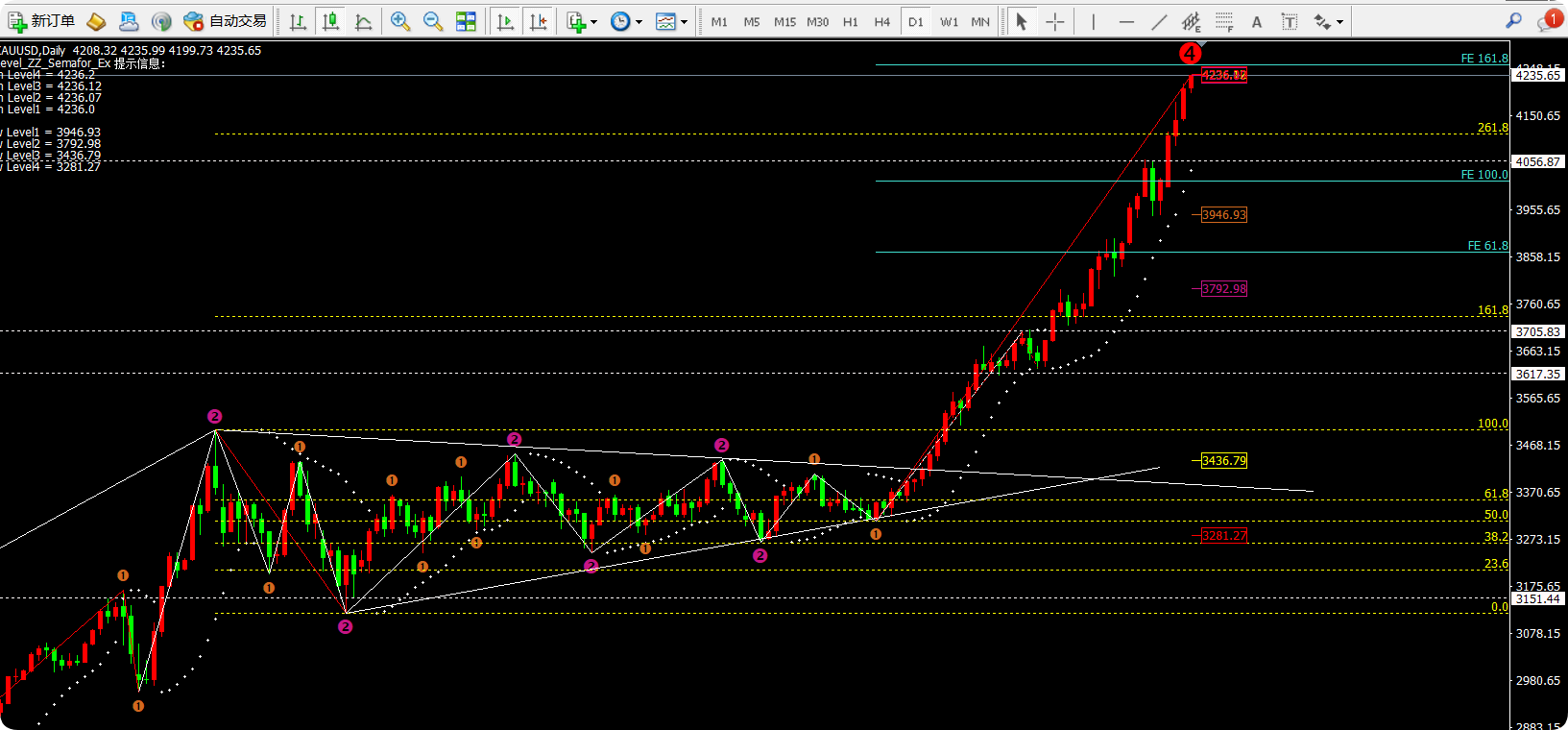
Task: Toggle chart shift button
Action: click(538, 21)
